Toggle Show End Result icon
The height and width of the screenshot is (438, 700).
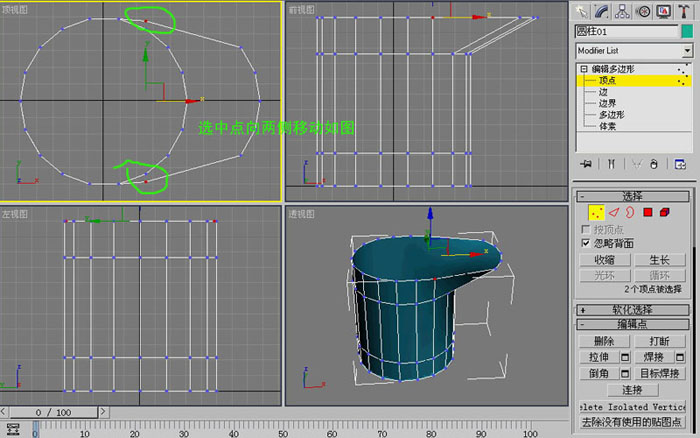coord(611,164)
